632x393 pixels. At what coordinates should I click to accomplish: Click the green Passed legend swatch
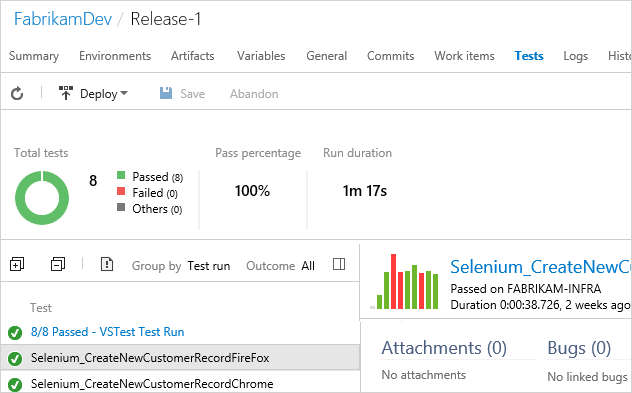pyautogui.click(x=121, y=175)
